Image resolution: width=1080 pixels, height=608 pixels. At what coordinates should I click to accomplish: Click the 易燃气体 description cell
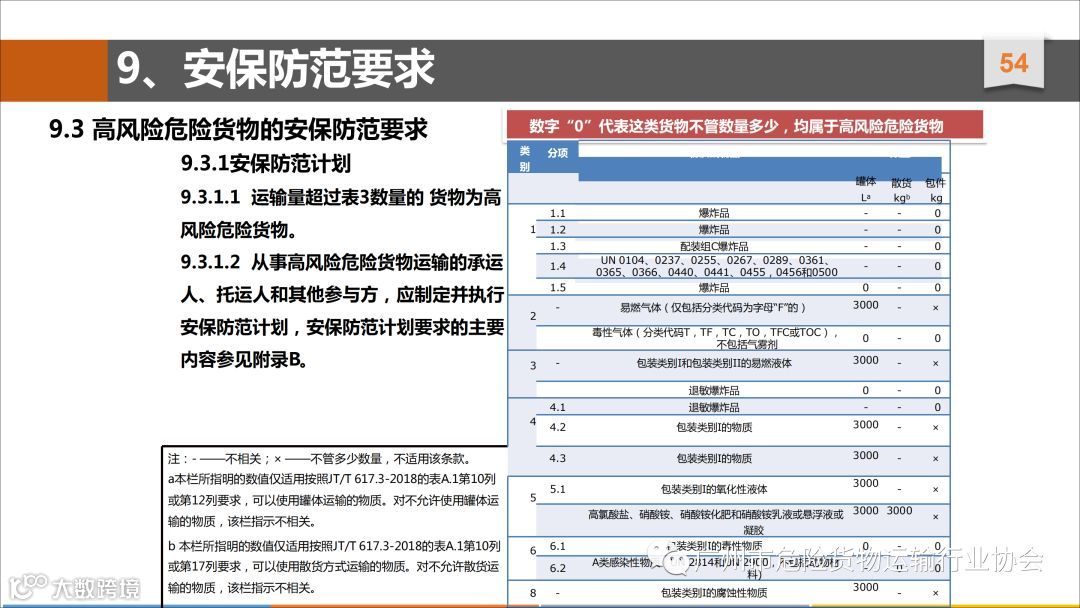[x=712, y=308]
